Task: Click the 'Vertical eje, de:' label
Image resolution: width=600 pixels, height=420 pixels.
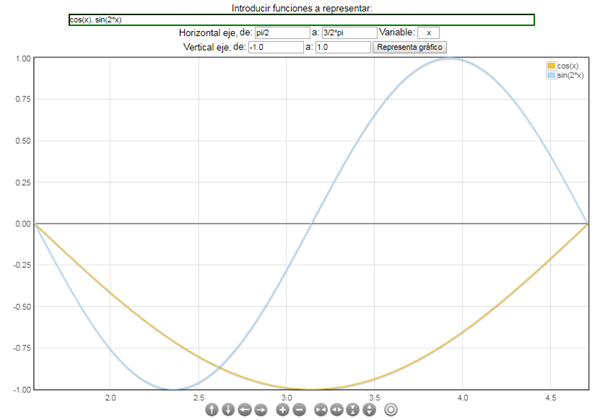Action: 214,47
